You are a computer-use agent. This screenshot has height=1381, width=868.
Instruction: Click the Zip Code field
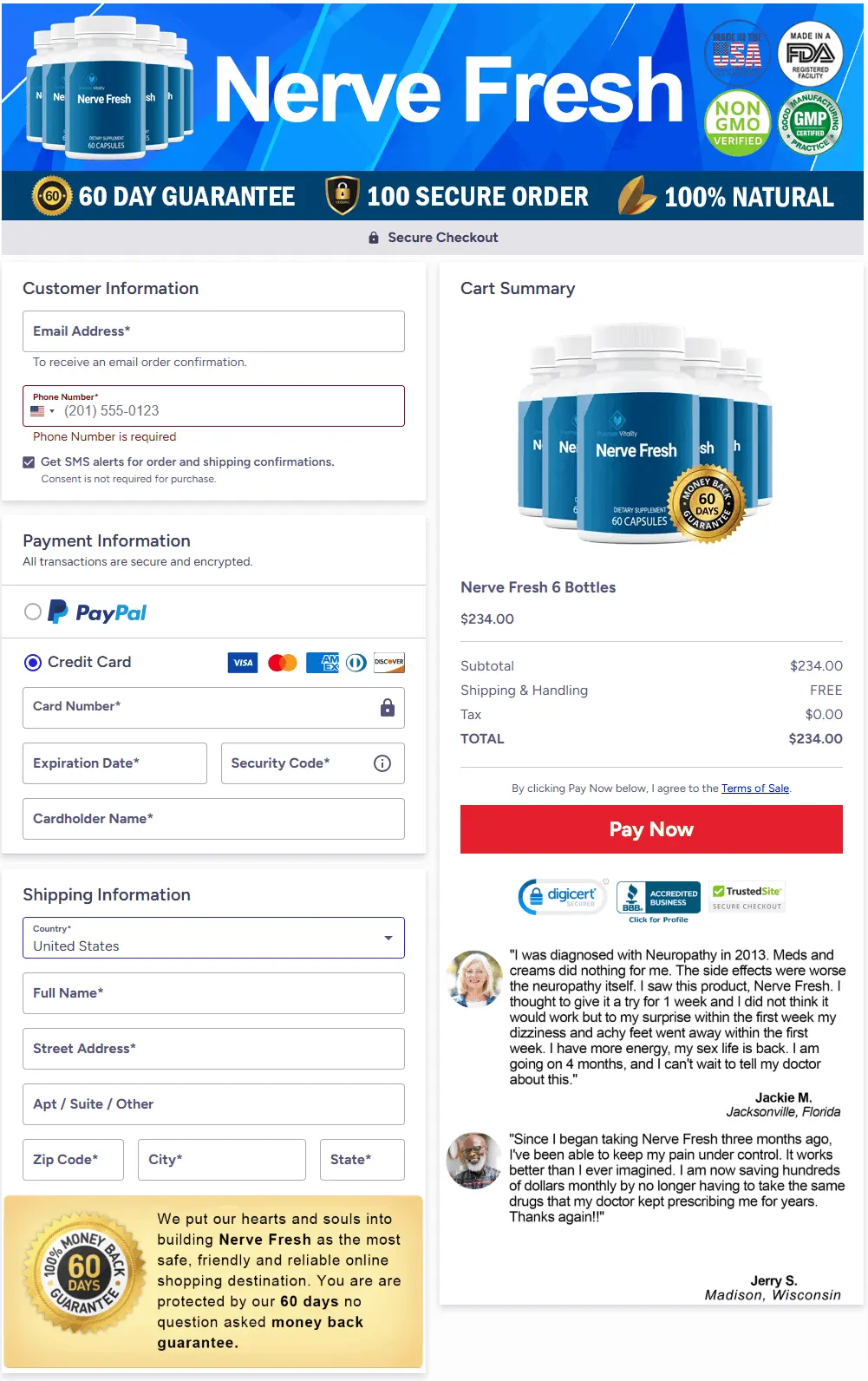pos(73,1160)
